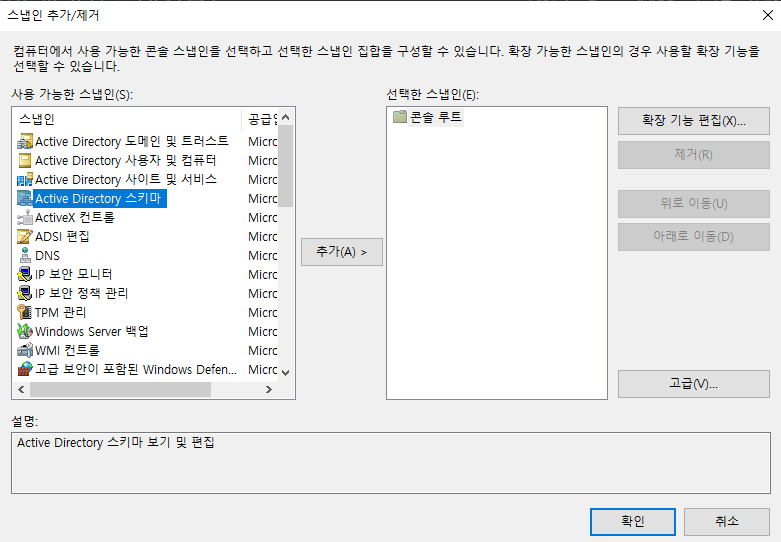This screenshot has width=781, height=542.
Task: Click the Windows Server 백업 icon
Action: [x=25, y=331]
